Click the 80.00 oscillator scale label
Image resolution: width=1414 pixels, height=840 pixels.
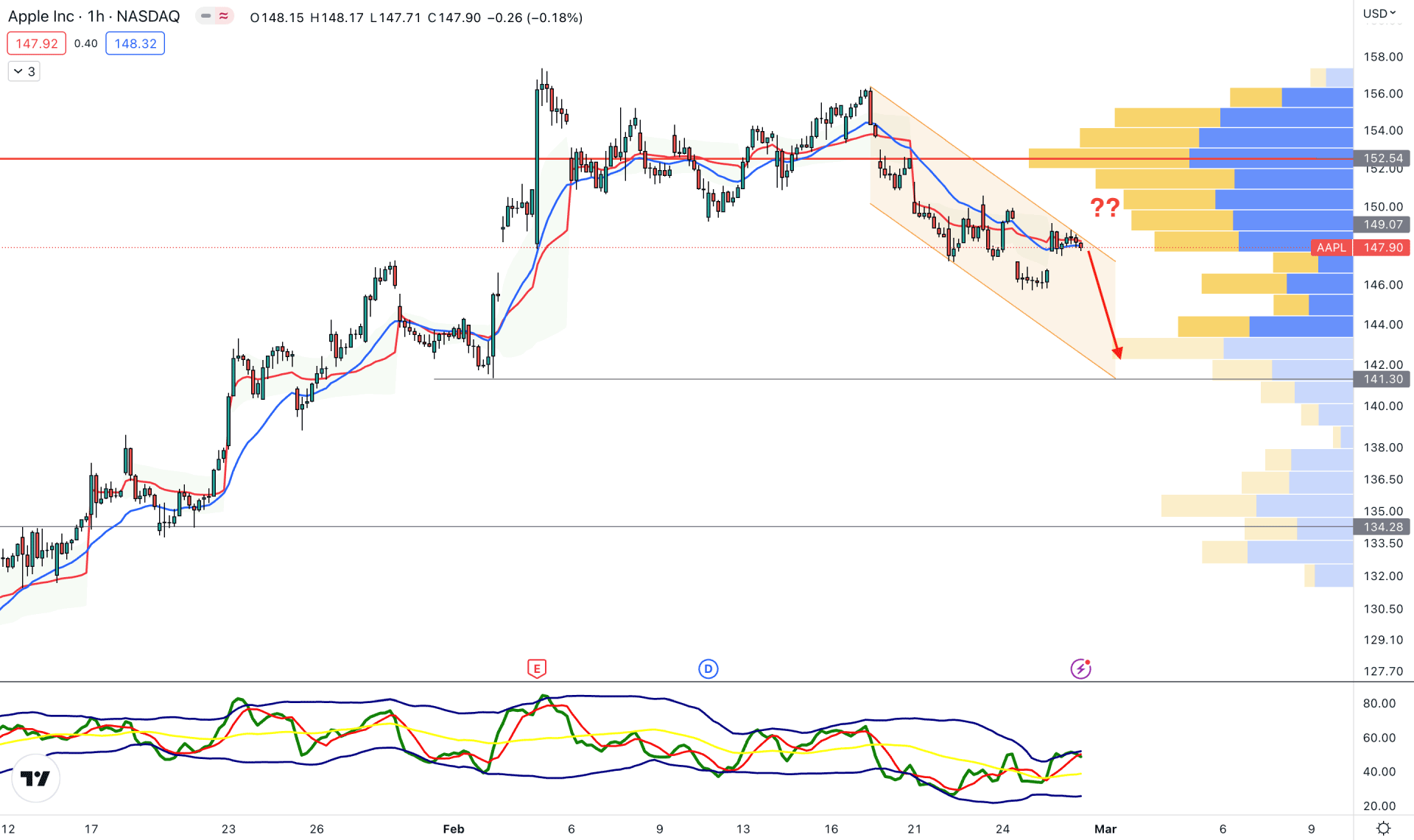coord(1379,703)
